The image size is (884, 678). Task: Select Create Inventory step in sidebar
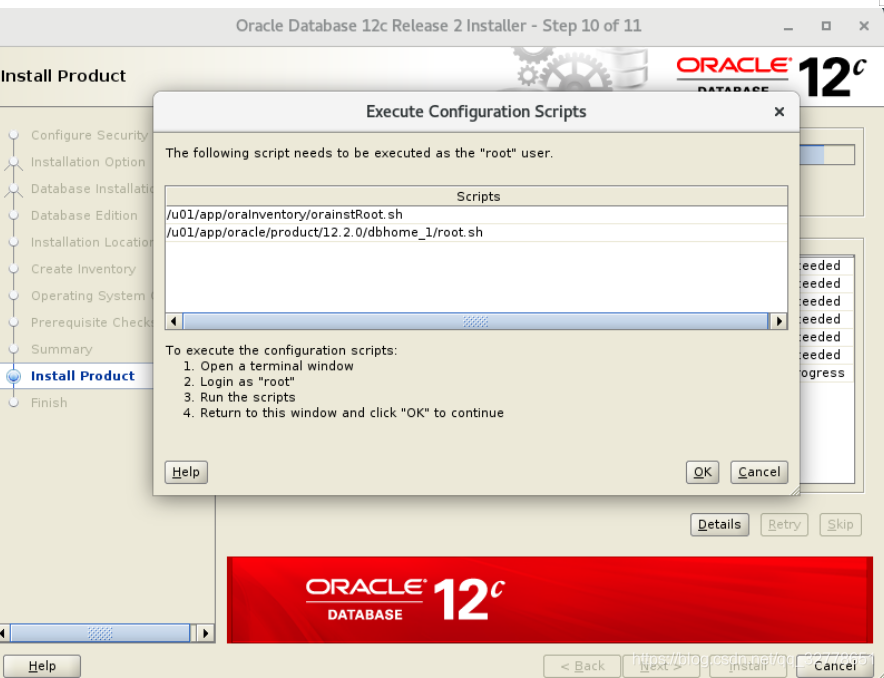point(83,269)
